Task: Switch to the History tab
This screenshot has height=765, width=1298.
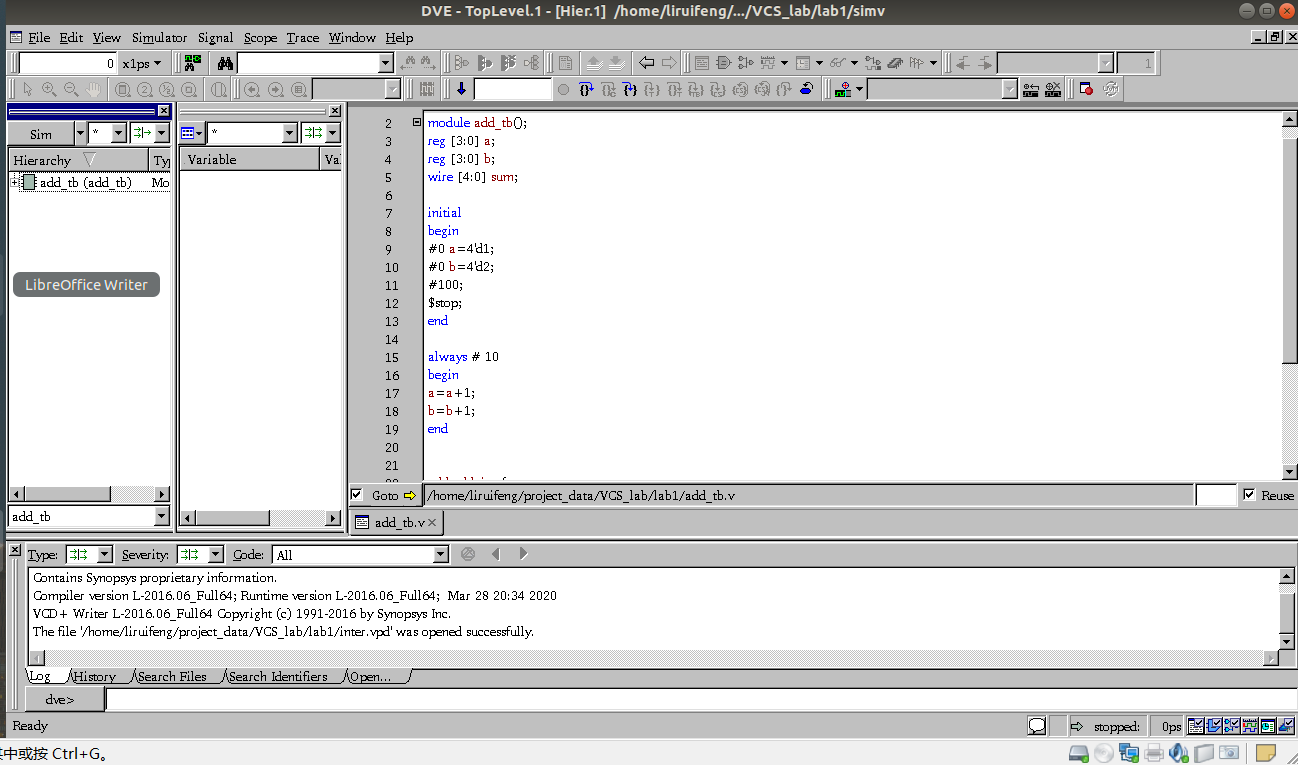Action: (x=96, y=676)
